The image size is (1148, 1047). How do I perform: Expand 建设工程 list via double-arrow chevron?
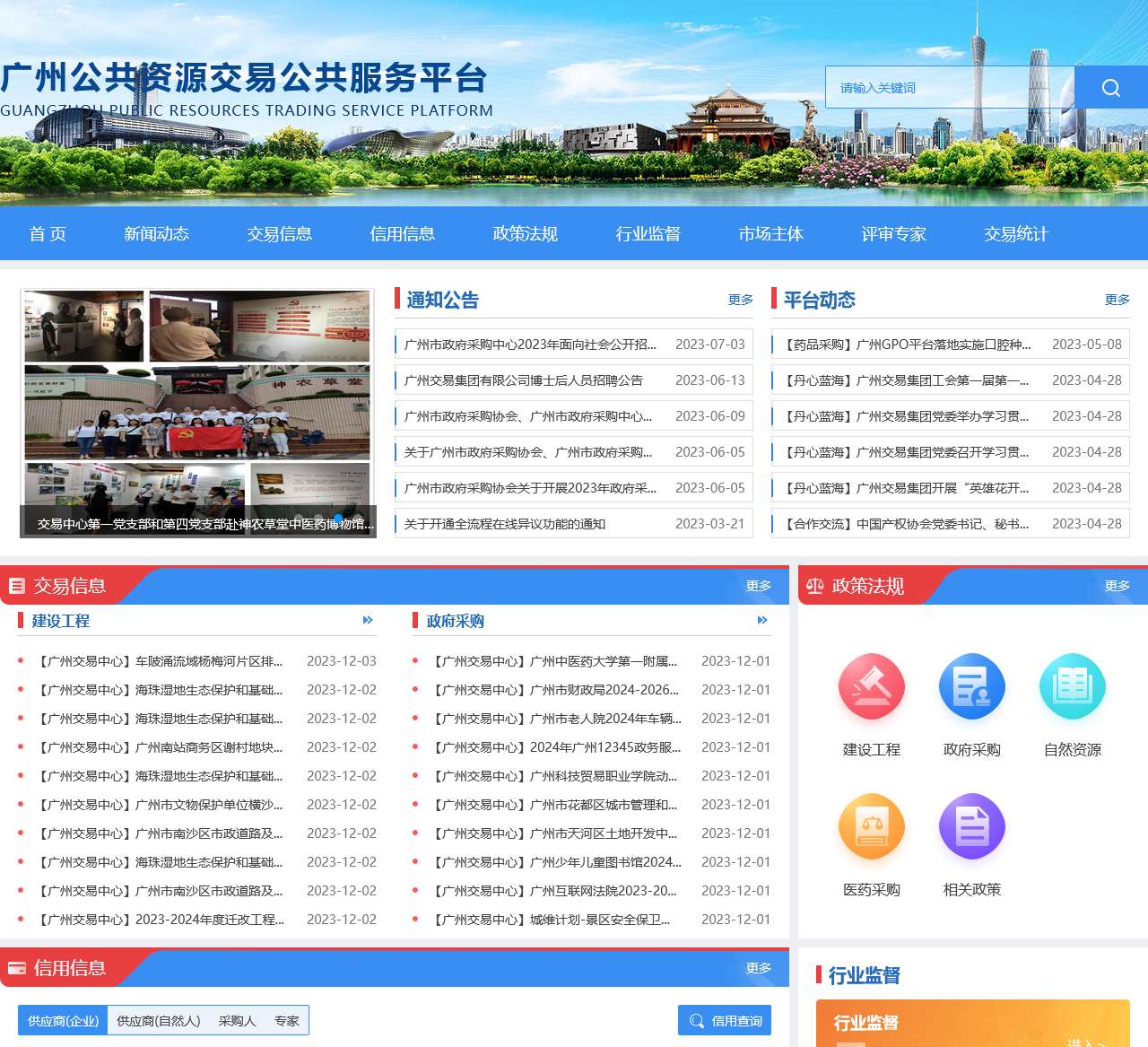pyautogui.click(x=367, y=620)
